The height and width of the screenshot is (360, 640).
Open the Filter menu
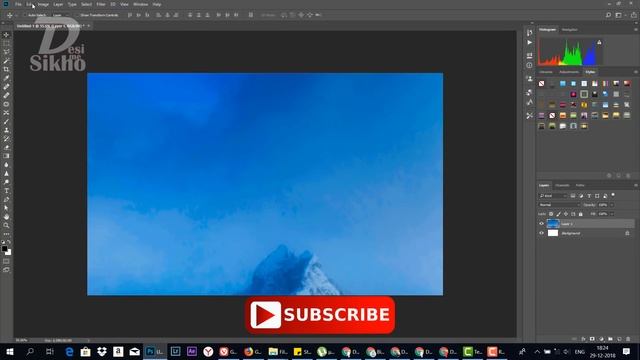[101, 4]
